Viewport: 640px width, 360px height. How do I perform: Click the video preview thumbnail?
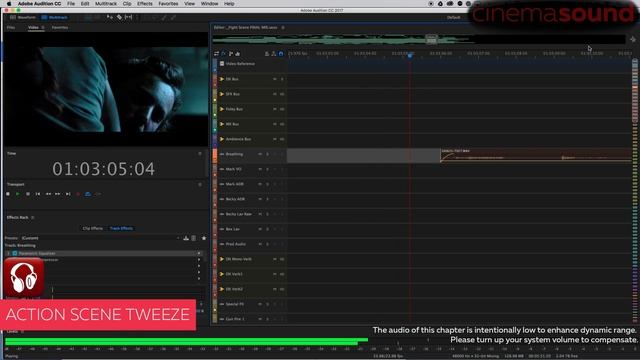click(x=106, y=90)
